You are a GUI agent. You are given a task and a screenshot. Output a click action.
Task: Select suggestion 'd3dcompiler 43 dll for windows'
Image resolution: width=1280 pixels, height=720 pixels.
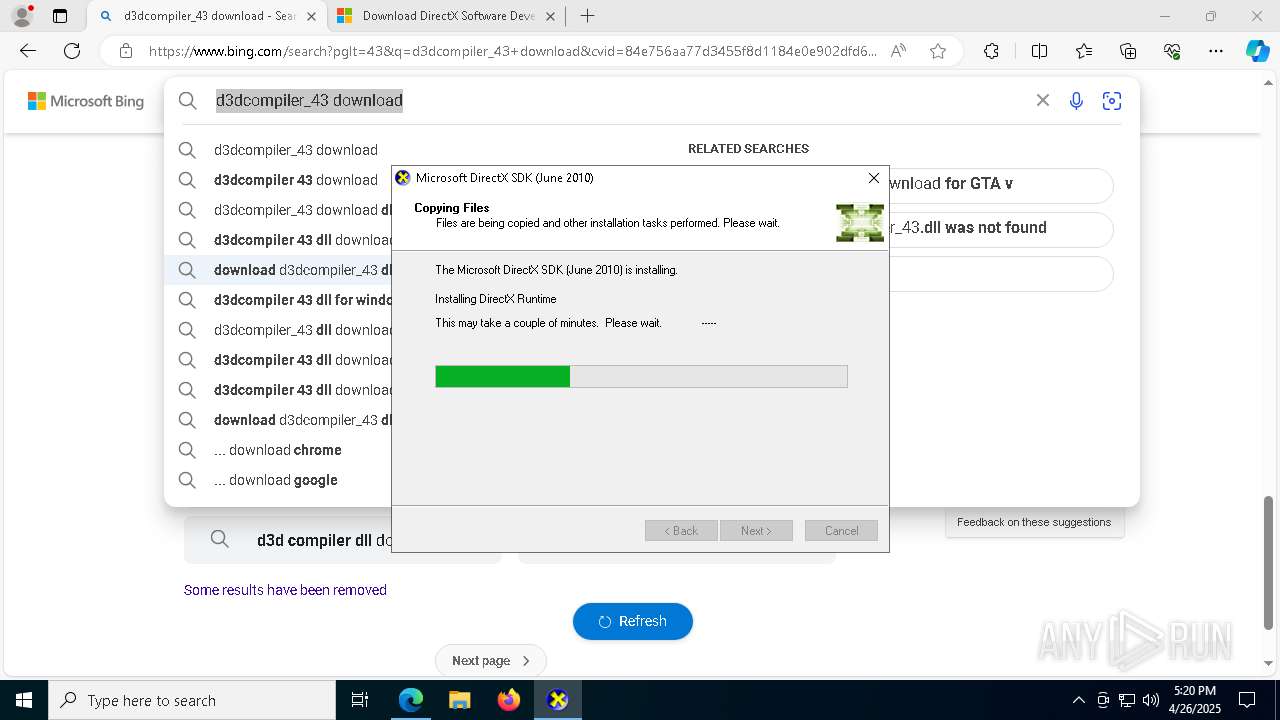click(302, 300)
